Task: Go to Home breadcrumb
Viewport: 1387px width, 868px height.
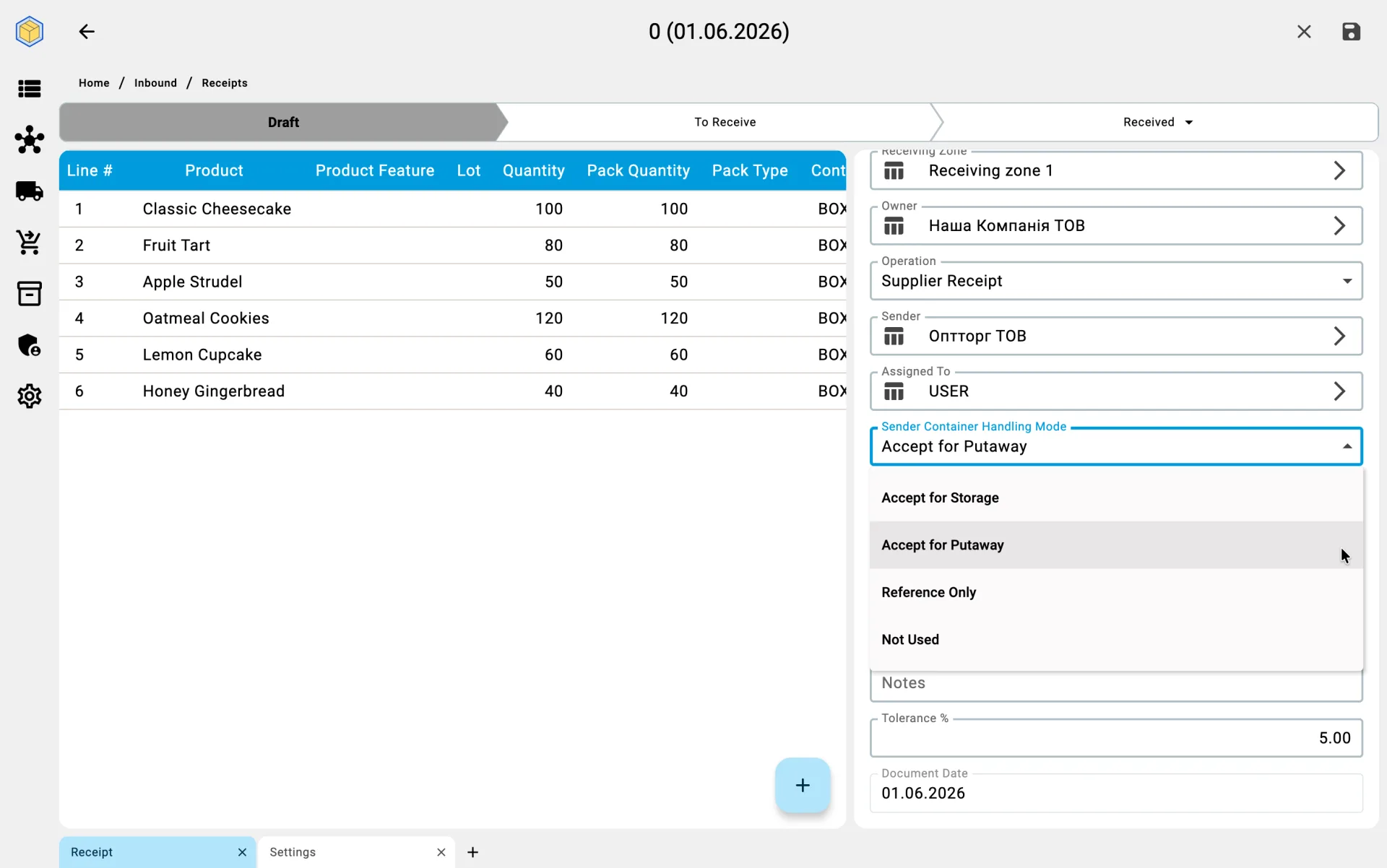Action: (94, 83)
